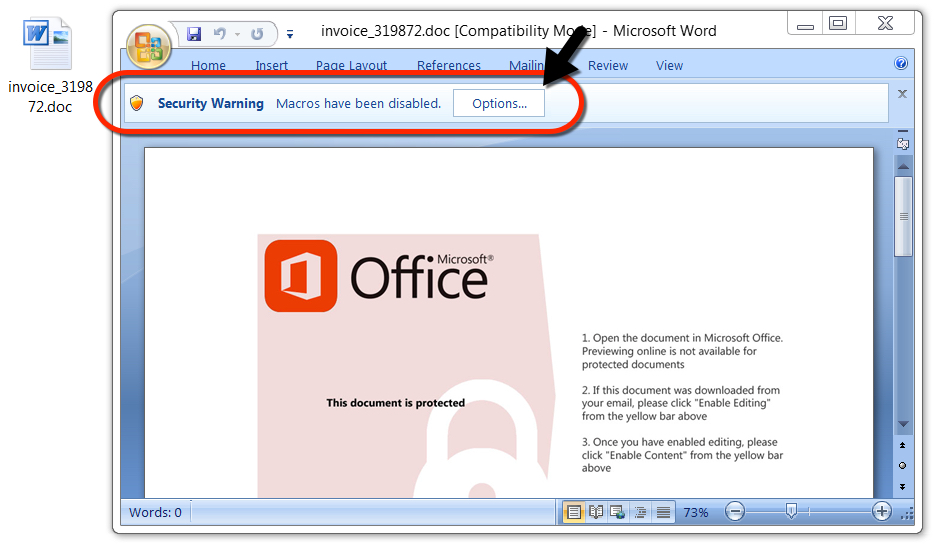Click Options button in Security Warning bar
The width and height of the screenshot is (934, 545).
(x=499, y=103)
